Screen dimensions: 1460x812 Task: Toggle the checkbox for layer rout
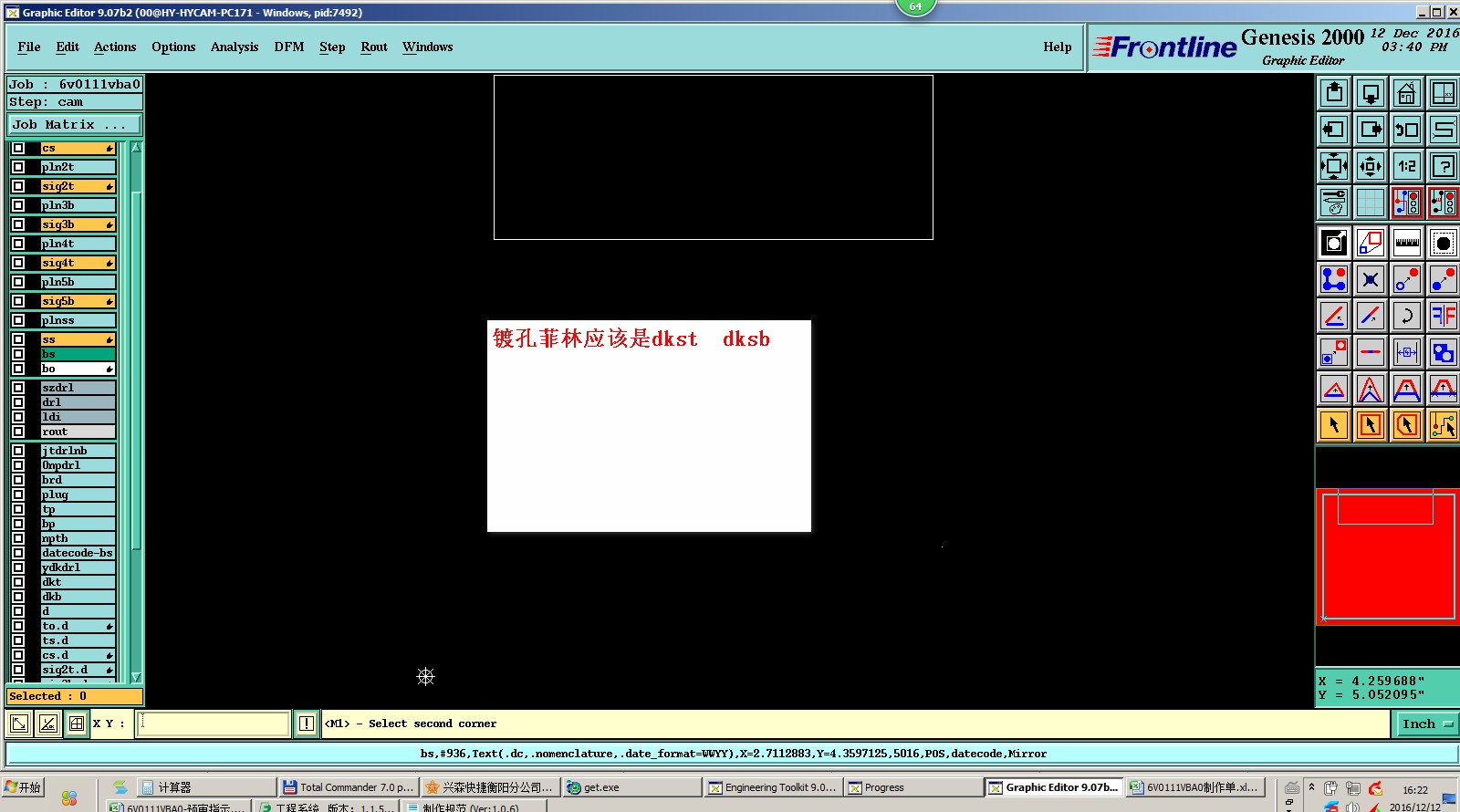tap(18, 432)
